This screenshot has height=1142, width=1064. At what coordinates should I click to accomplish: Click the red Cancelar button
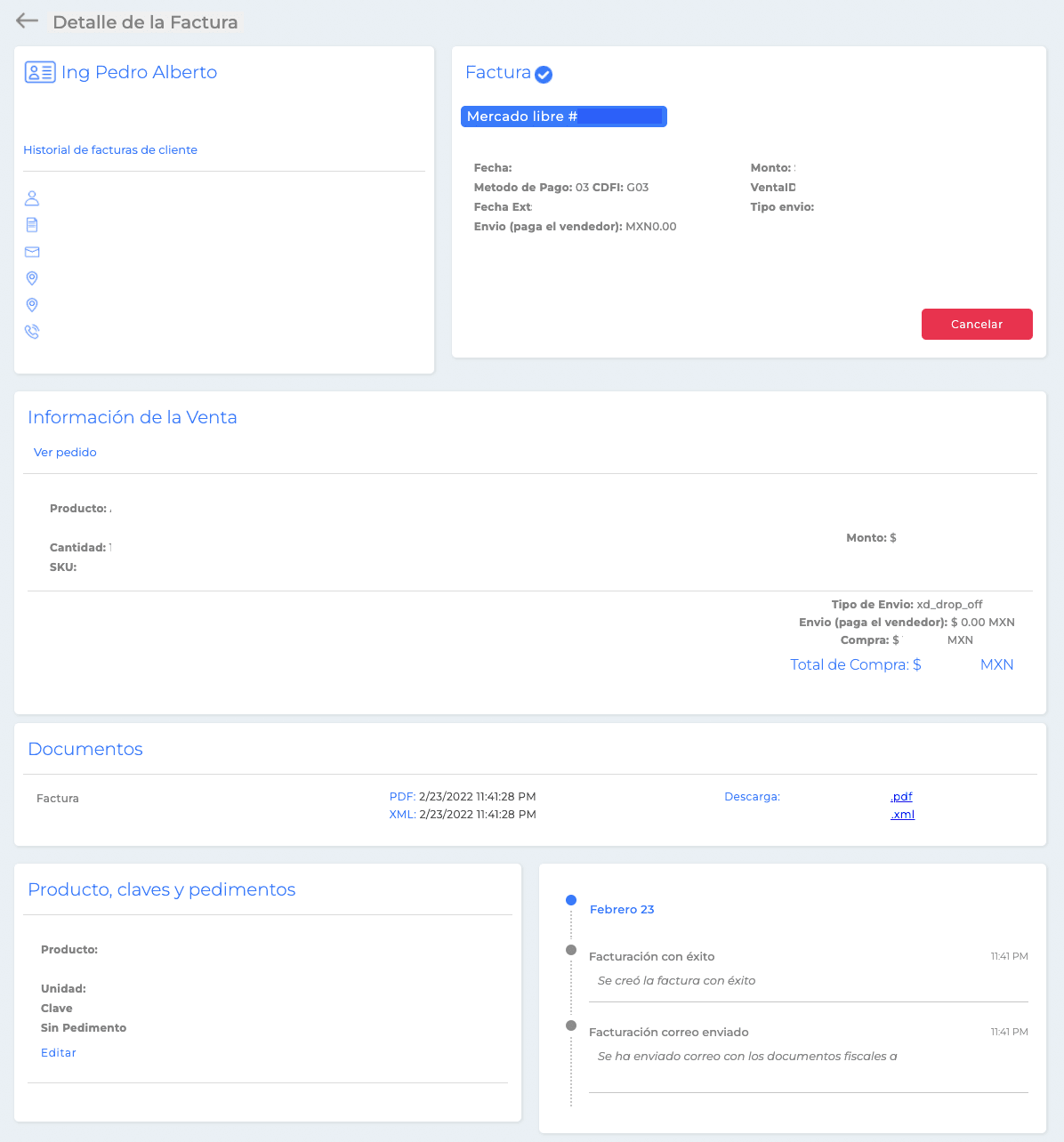pyautogui.click(x=977, y=324)
